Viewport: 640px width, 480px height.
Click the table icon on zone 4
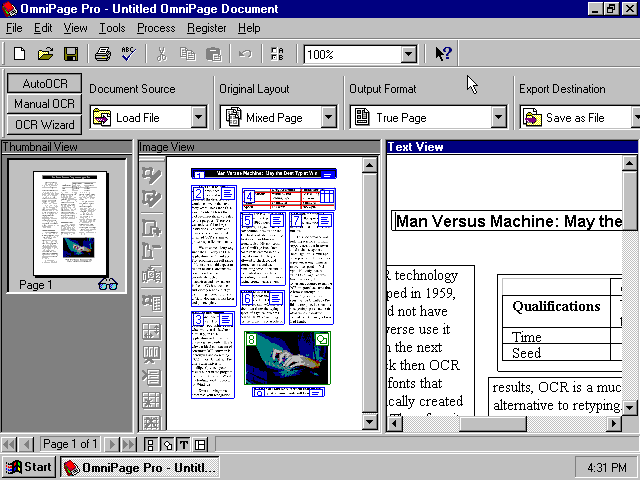click(327, 196)
